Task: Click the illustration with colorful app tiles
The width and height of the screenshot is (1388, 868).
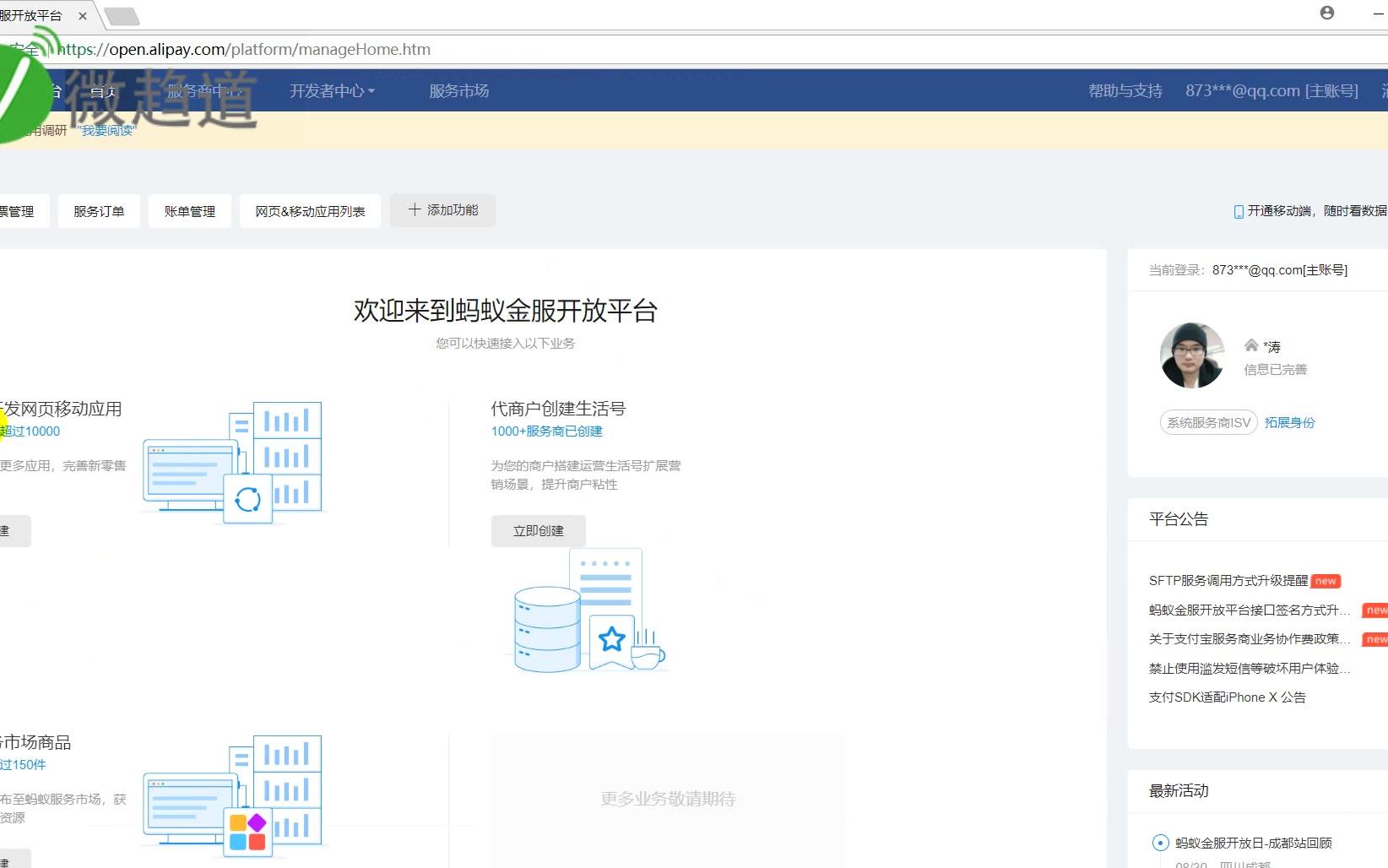Action: (233, 796)
